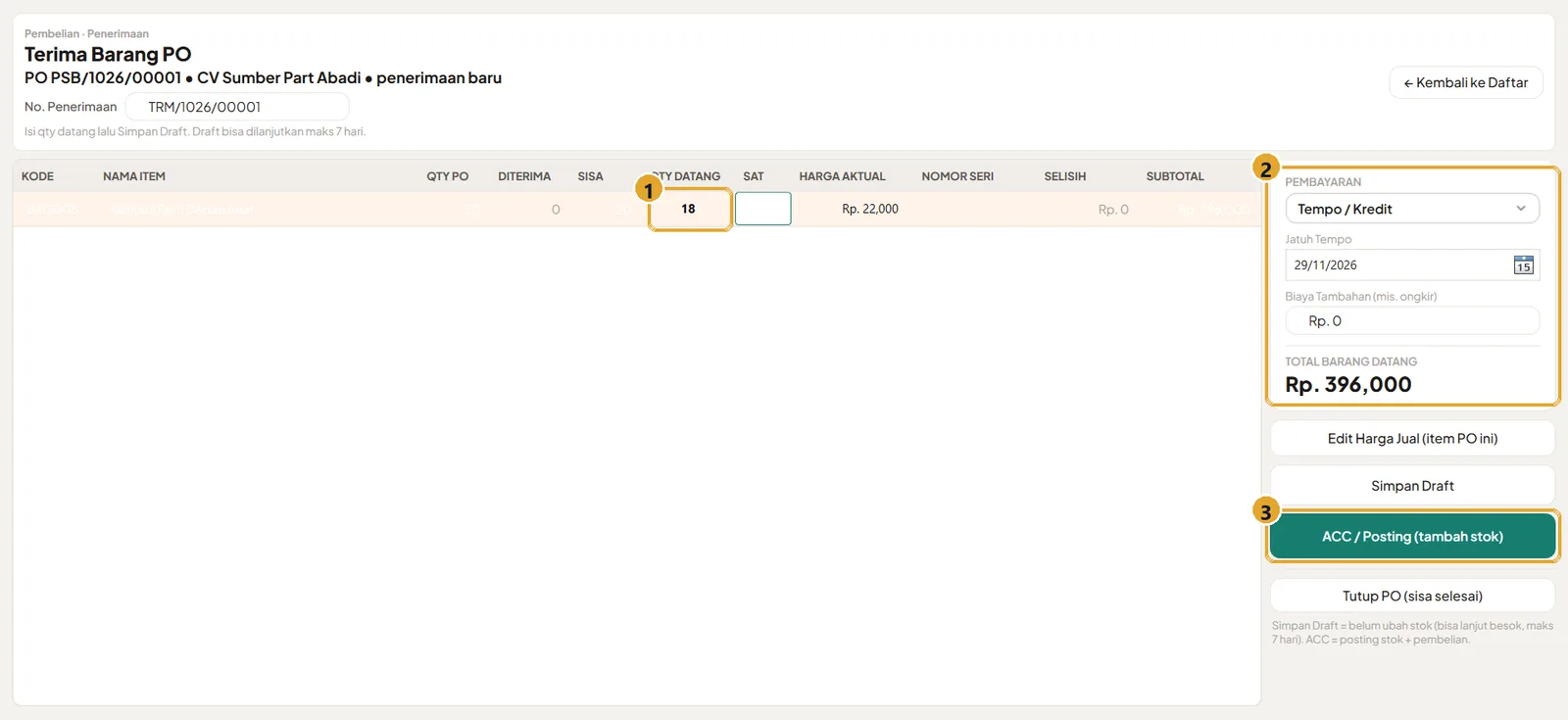The width and height of the screenshot is (1568, 720).
Task: Close the PO with Tutup PO button
Action: click(1412, 596)
